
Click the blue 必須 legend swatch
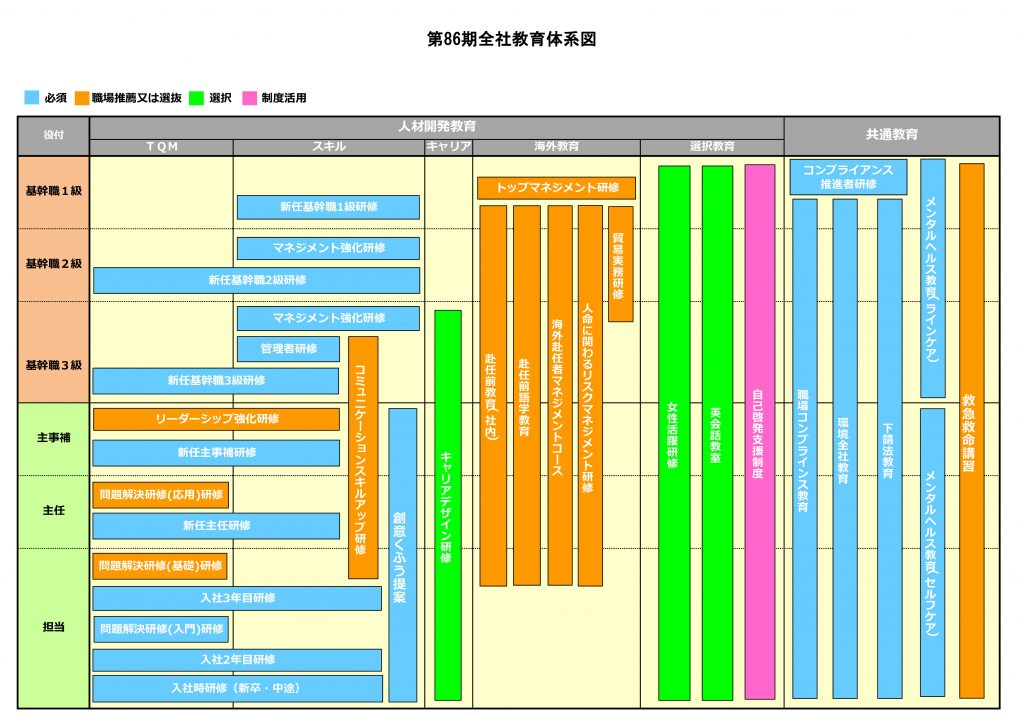(31, 97)
